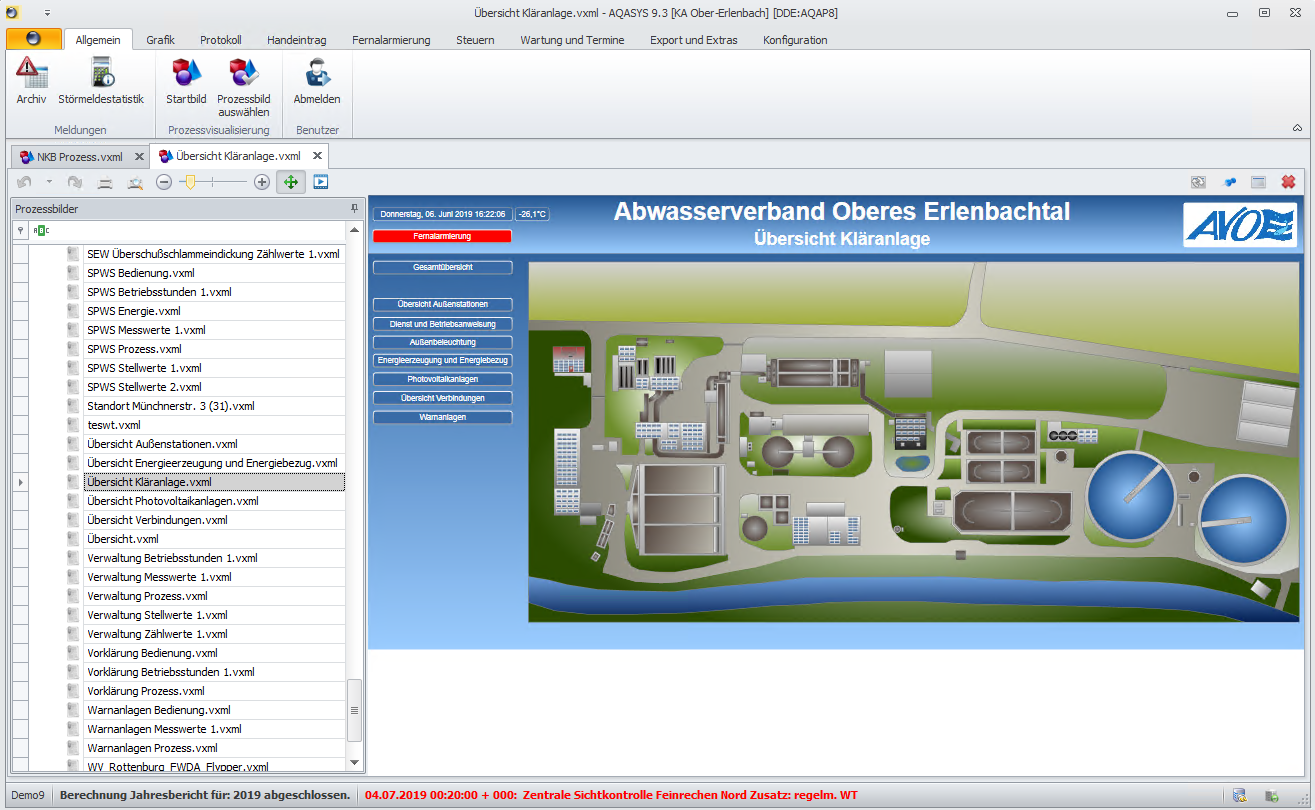
Task: Click the window layout icon near red X
Action: [x=1258, y=182]
